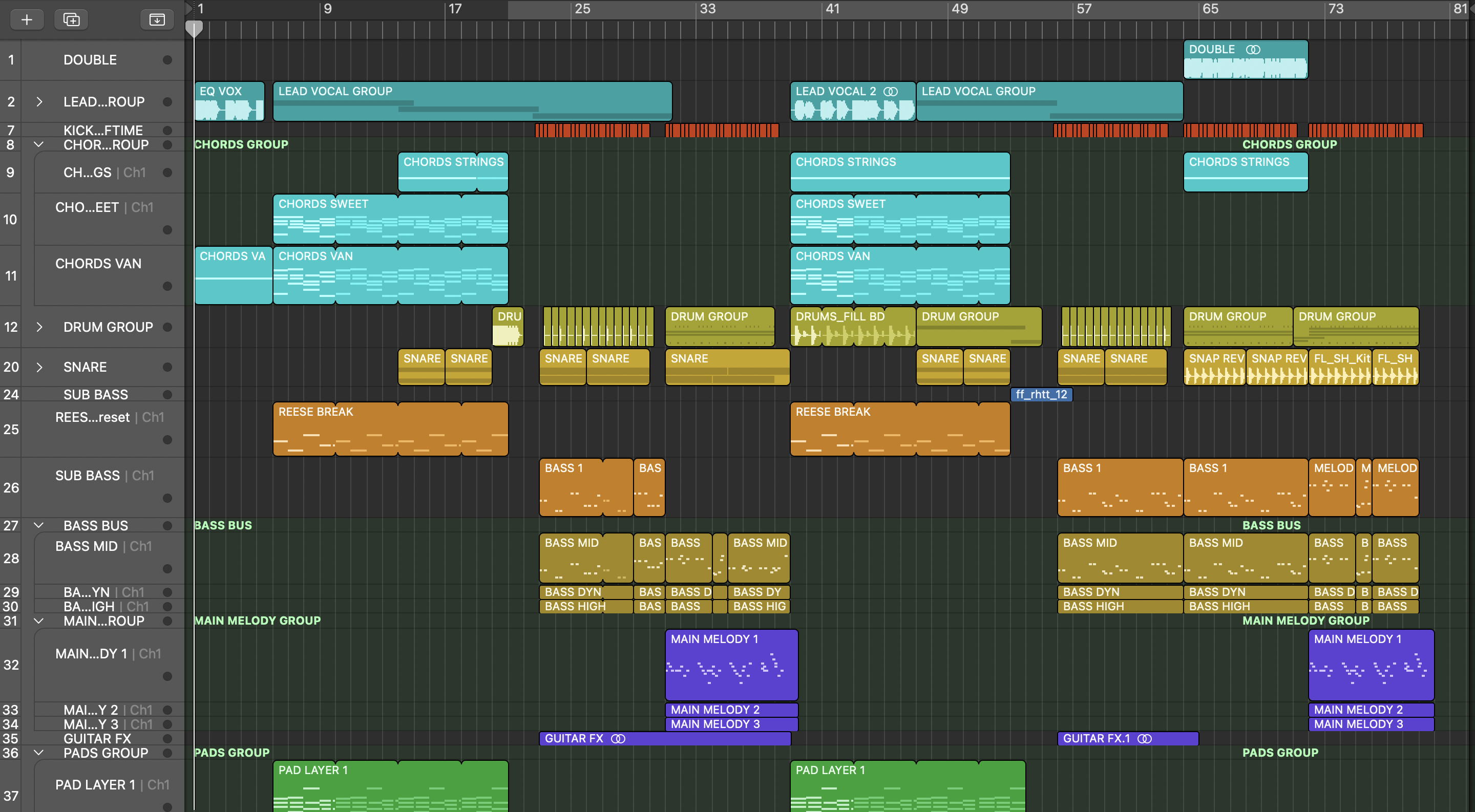Click loop icon on GUITAR FX region
The image size is (1475, 812).
(x=618, y=739)
